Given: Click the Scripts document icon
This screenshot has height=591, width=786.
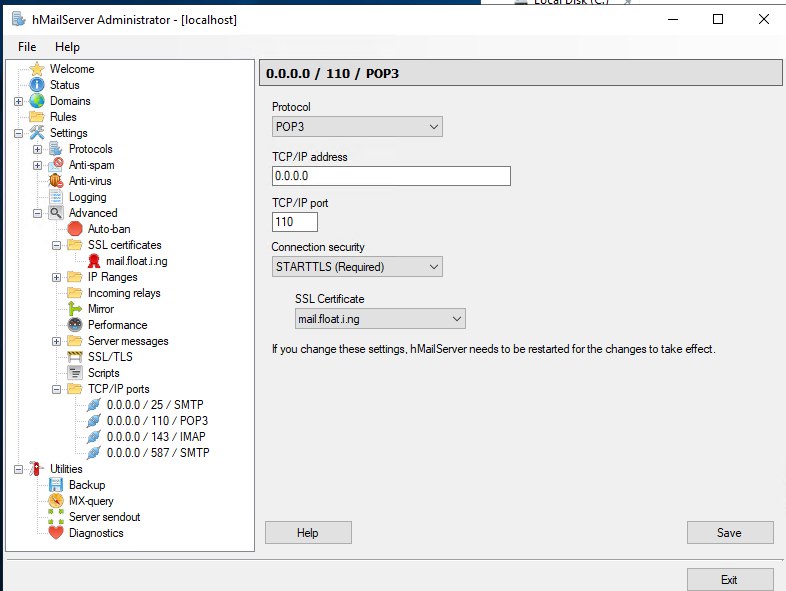Looking at the screenshot, I should pos(75,373).
